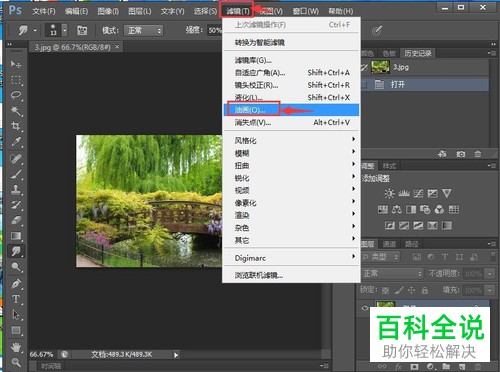
Task: Select the Move tool
Action: pyautogui.click(x=15, y=64)
